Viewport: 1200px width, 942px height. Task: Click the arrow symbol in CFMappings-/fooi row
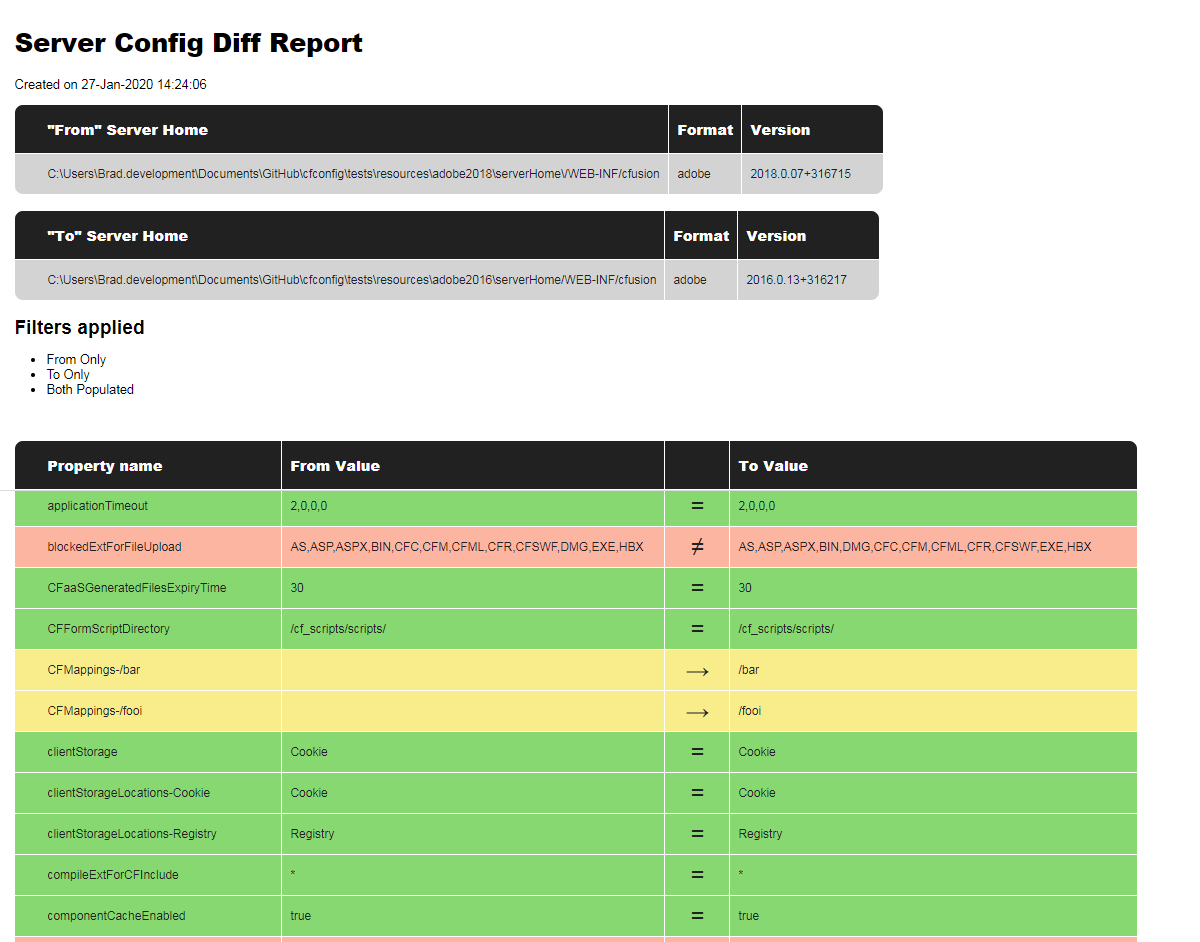(x=697, y=712)
